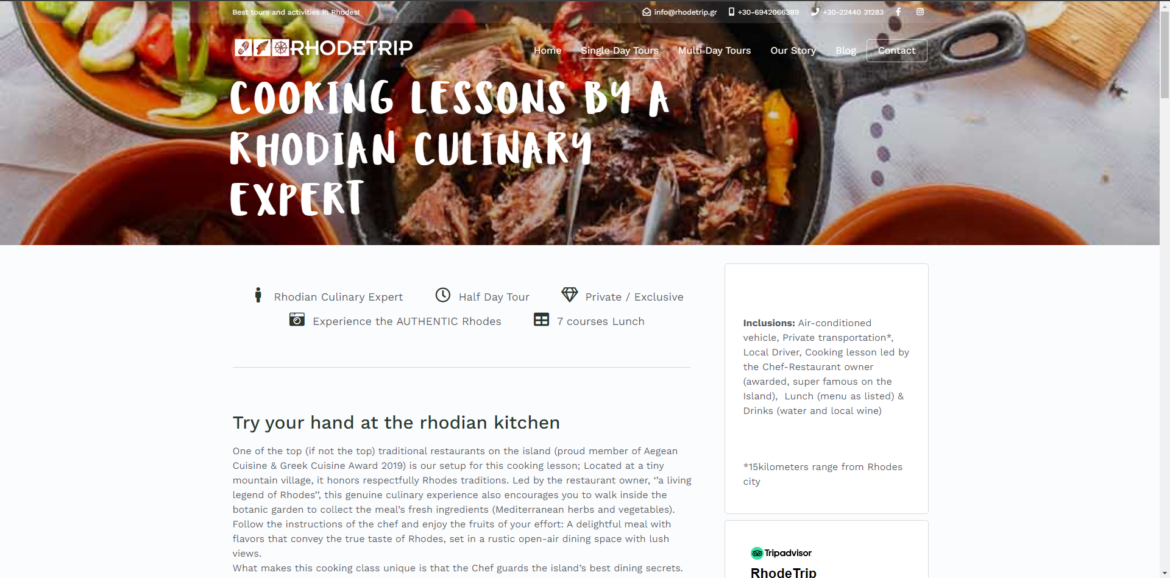1170x578 pixels.
Task: Expand Multi-Day Tours menu
Action: pos(714,51)
